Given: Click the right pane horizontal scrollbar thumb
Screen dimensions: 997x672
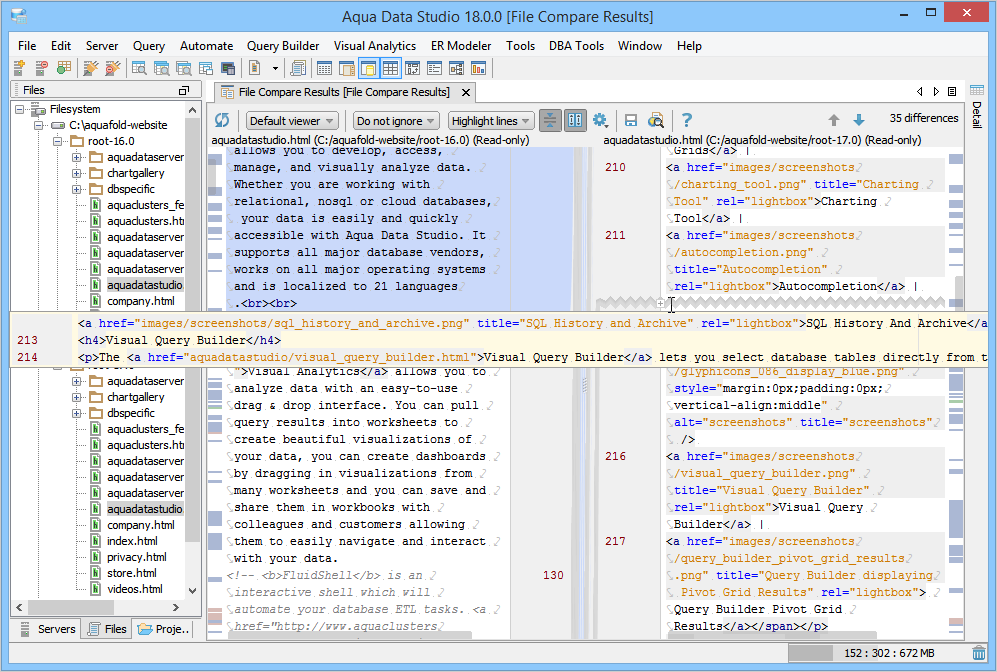Looking at the screenshot, I should coord(772,635).
